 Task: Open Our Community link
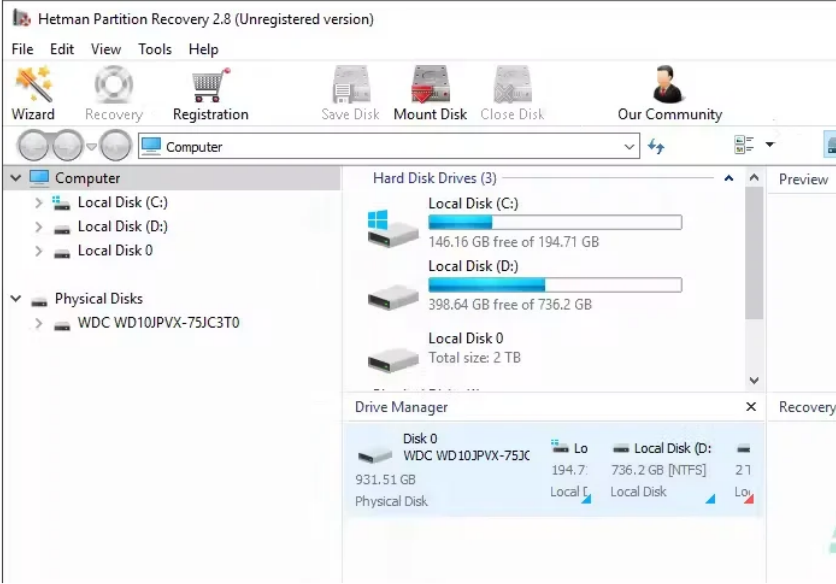(670, 93)
